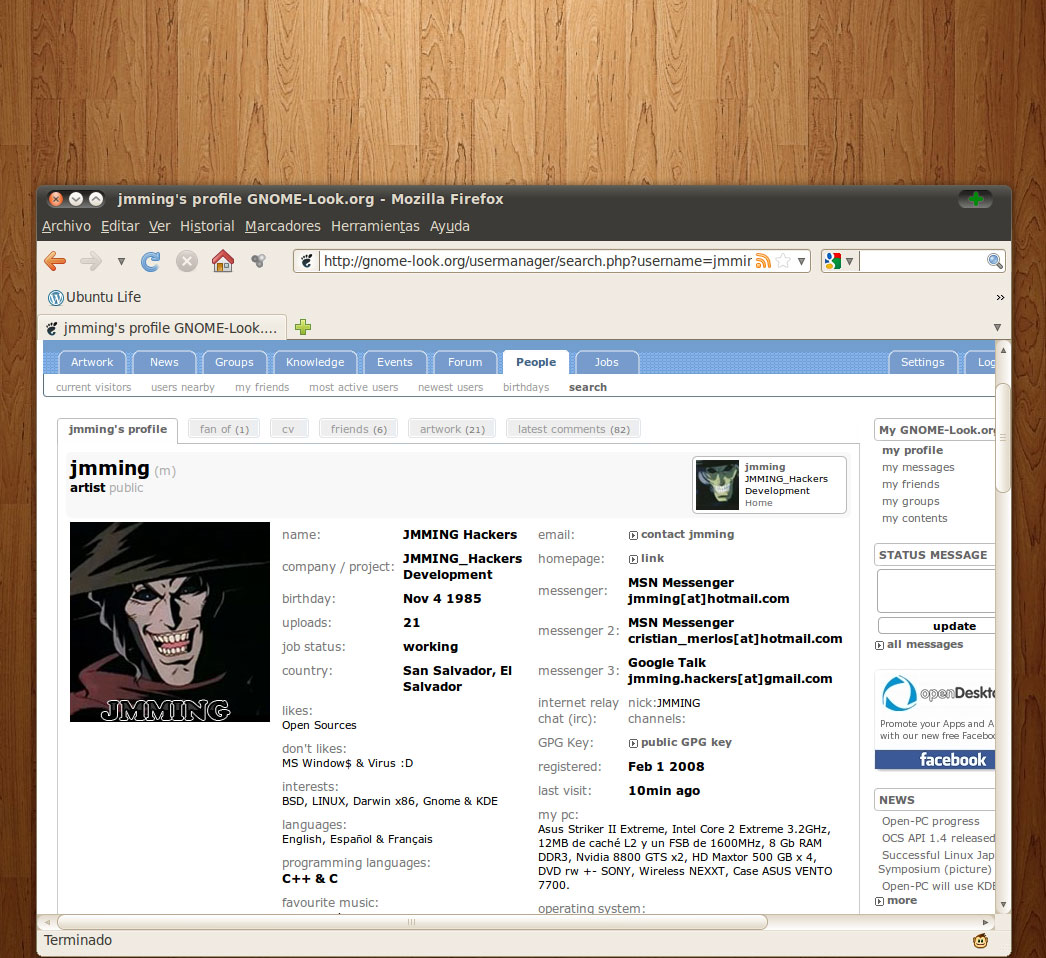This screenshot has height=958, width=1046.
Task: Switch to the Jobs site tab
Action: coord(606,362)
